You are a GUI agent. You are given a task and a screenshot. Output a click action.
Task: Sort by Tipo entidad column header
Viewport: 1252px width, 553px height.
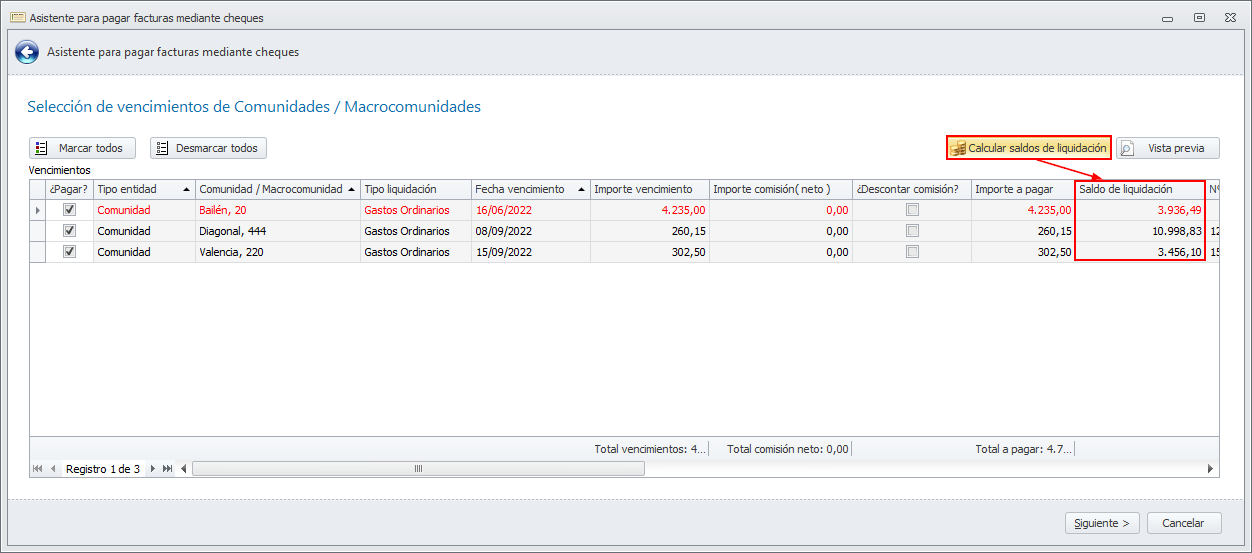[x=144, y=189]
